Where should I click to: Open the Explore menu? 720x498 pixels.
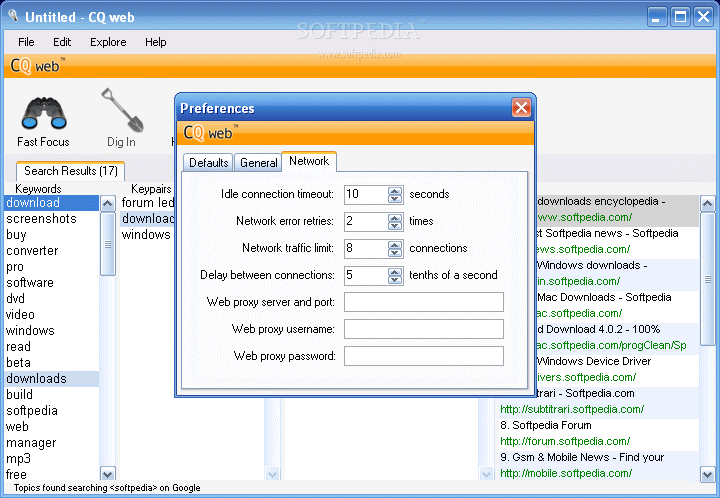108,42
